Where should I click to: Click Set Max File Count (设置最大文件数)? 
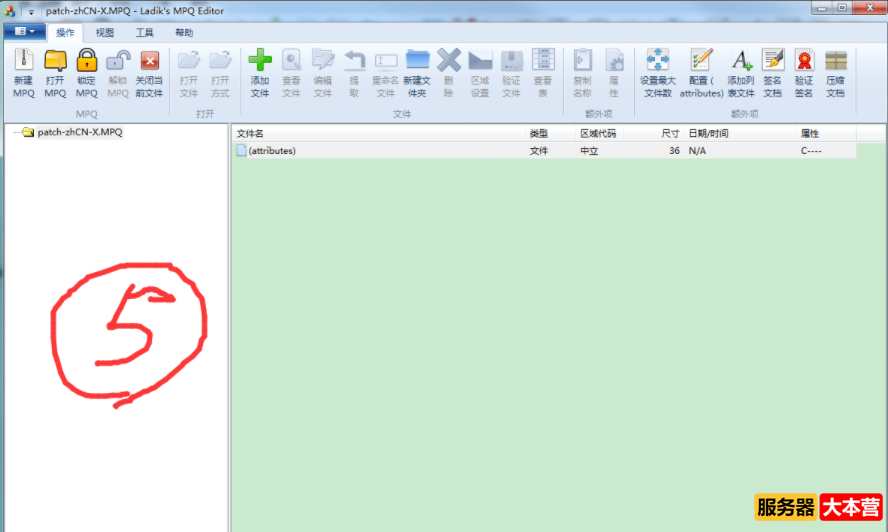click(658, 74)
